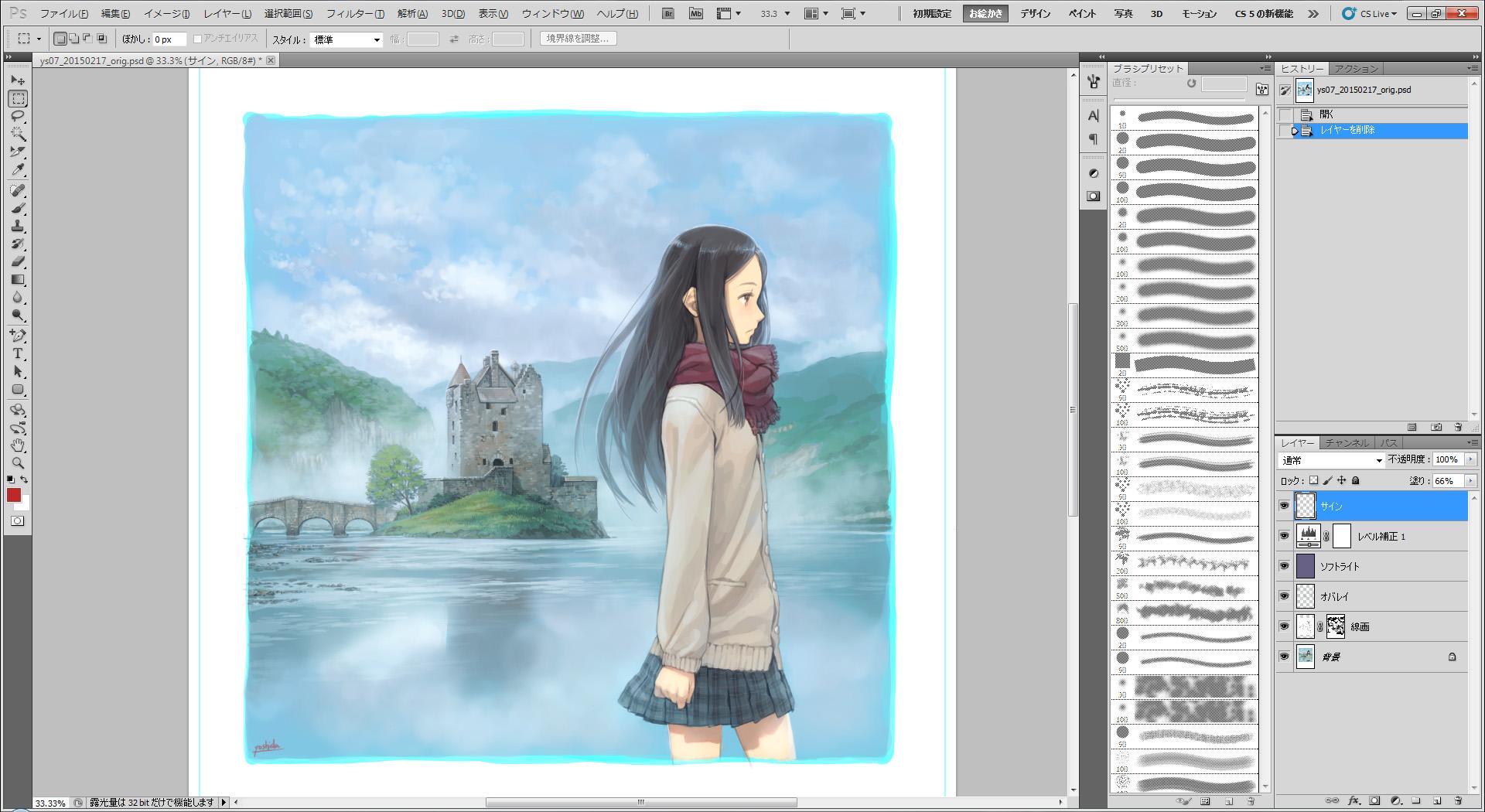This screenshot has width=1485, height=812.
Task: Open the CS Live dropdown
Action: click(1370, 14)
